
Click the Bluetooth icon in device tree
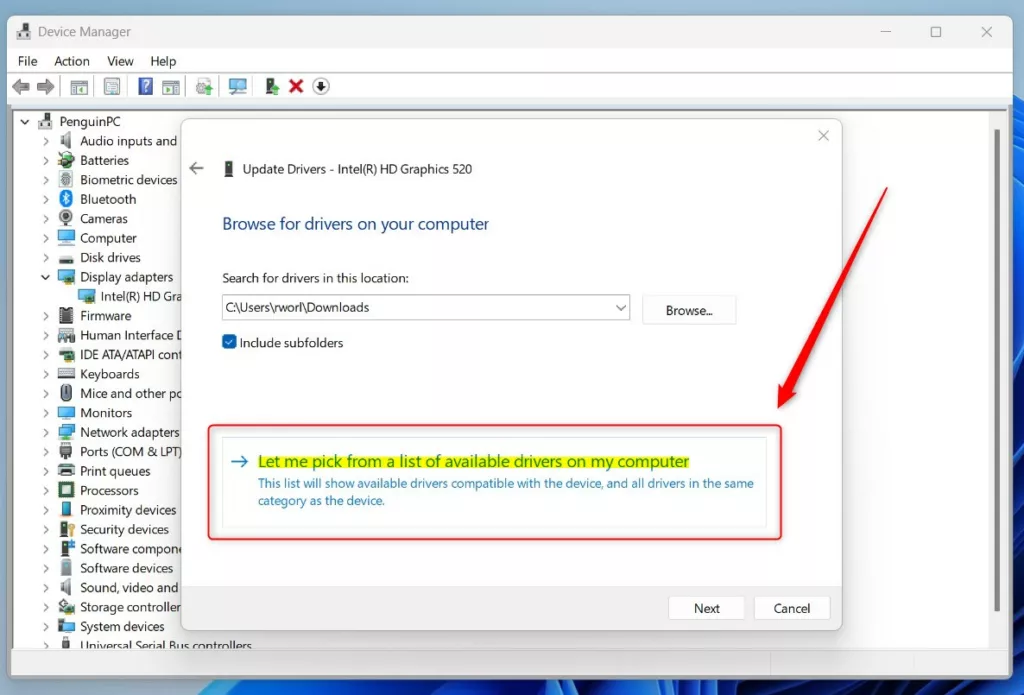click(x=66, y=199)
